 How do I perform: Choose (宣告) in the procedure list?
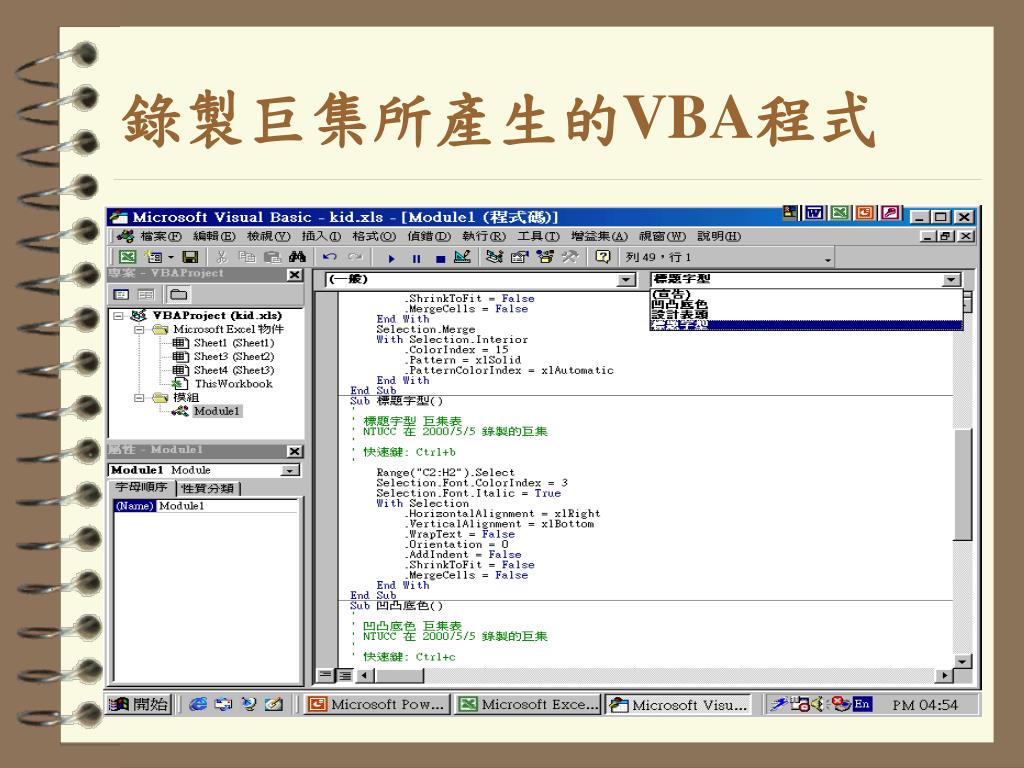click(x=807, y=295)
